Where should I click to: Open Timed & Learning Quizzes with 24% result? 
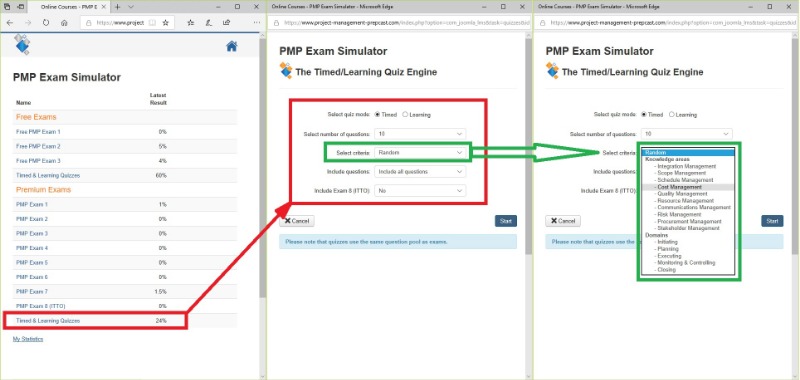click(48, 321)
